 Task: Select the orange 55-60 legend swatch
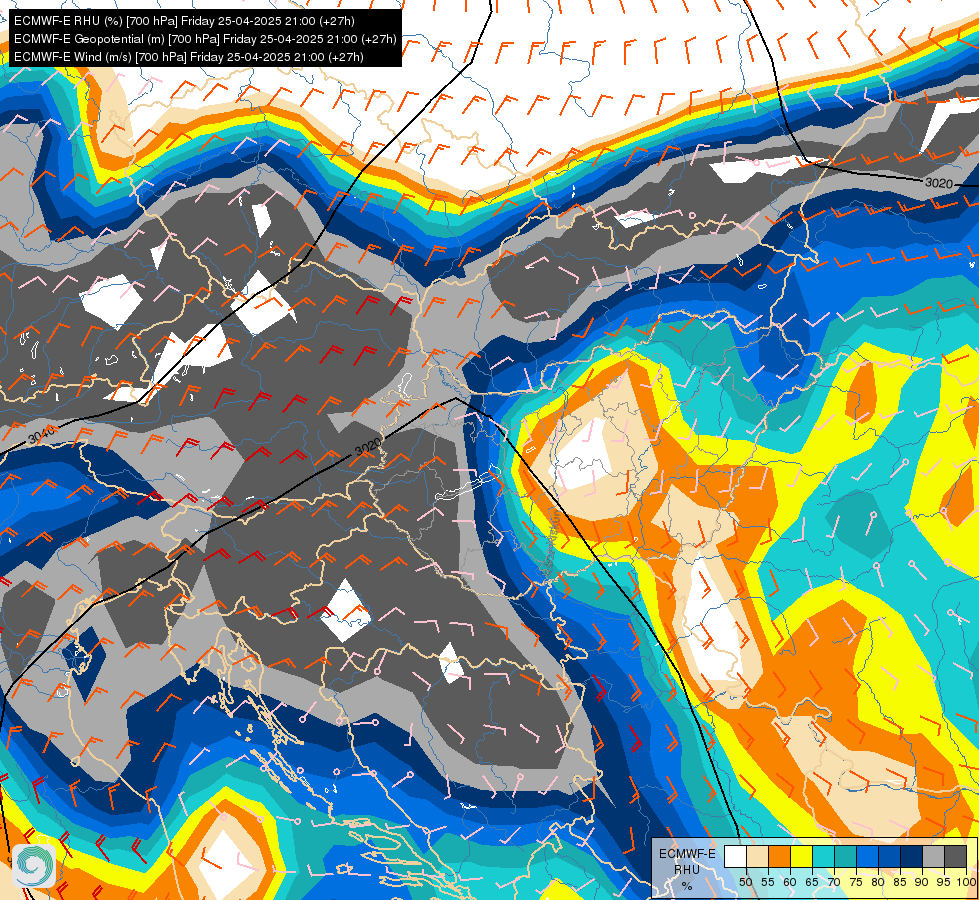(x=780, y=856)
